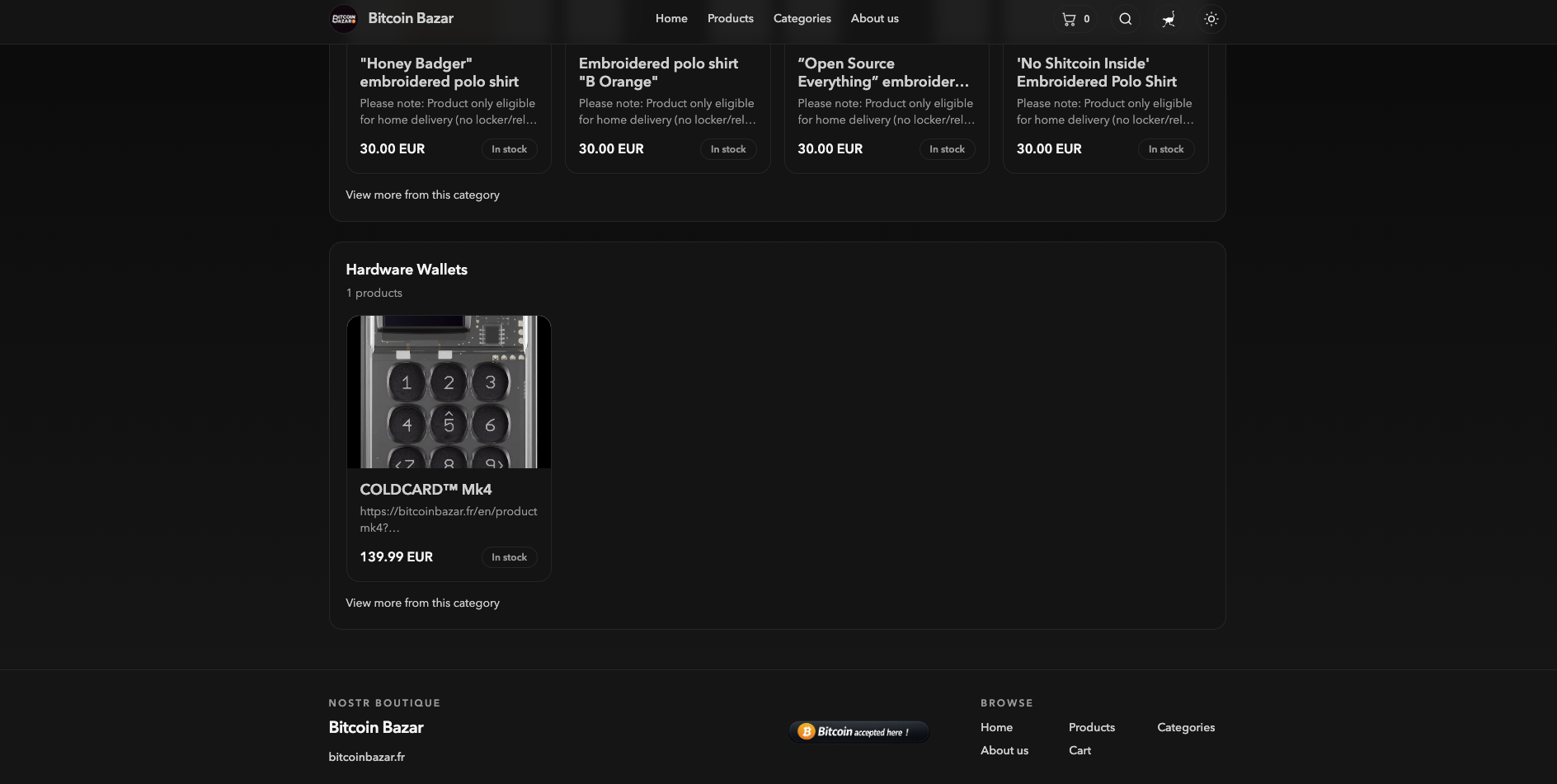
Task: Open "Honey Badger" embroidered polo shirt
Action: [440, 73]
